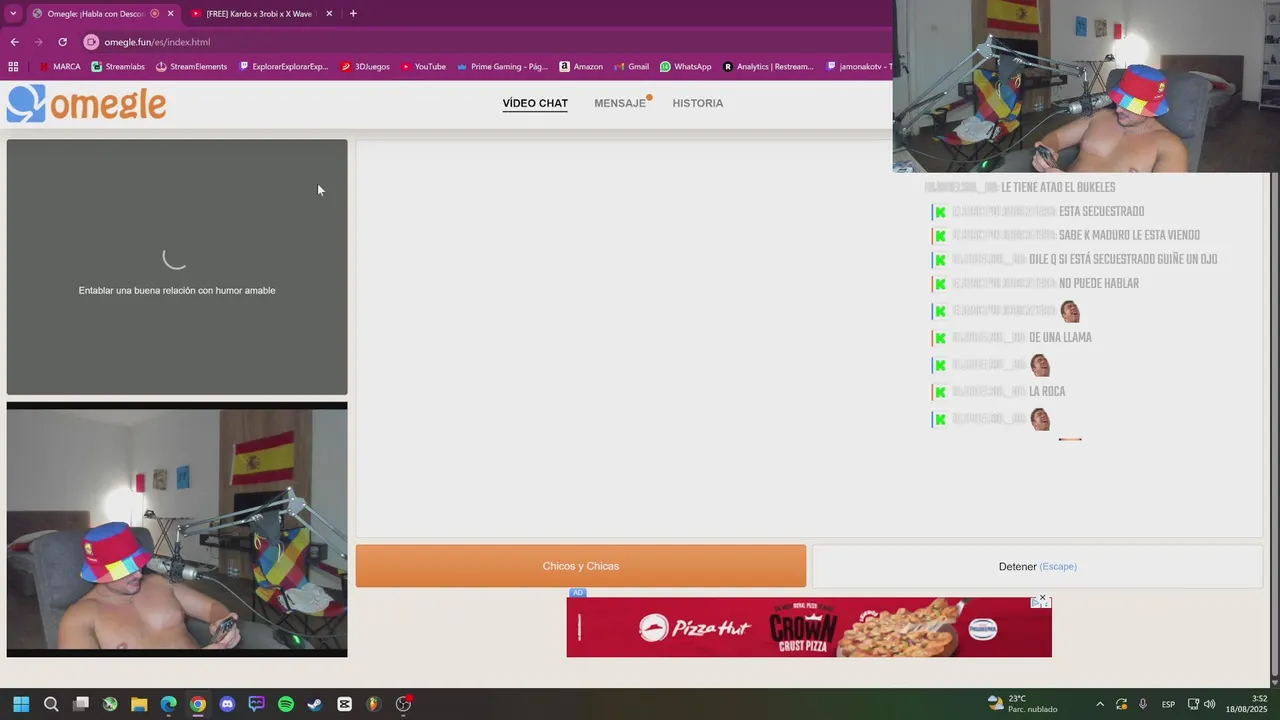Open CapCut from the taskbar
This screenshot has height=720, width=1280.
pyautogui.click(x=345, y=704)
